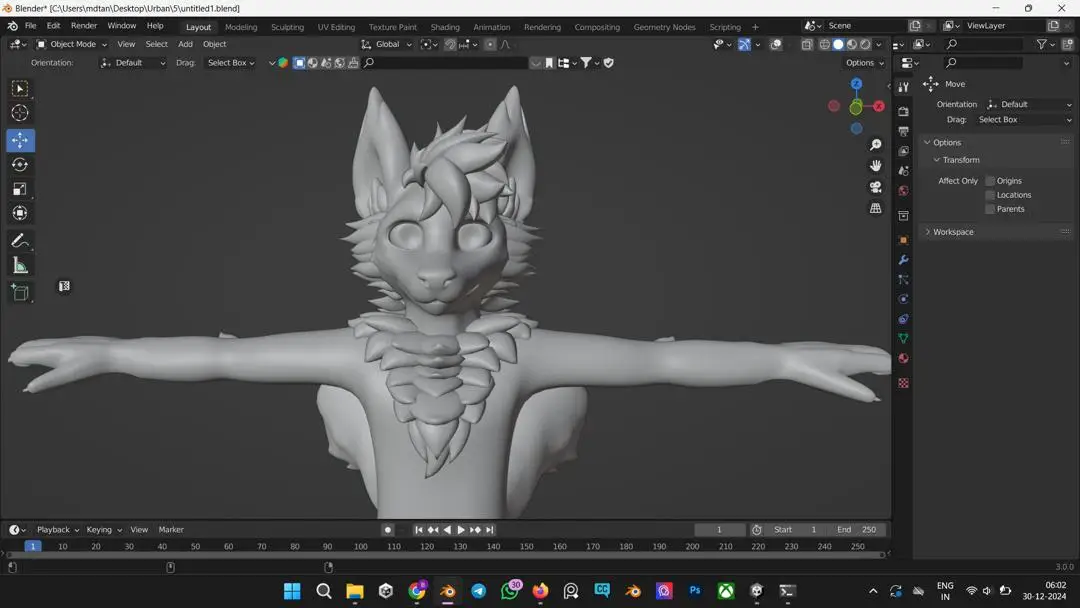
Task: Check the Locations option in Affect Only
Action: click(x=990, y=194)
